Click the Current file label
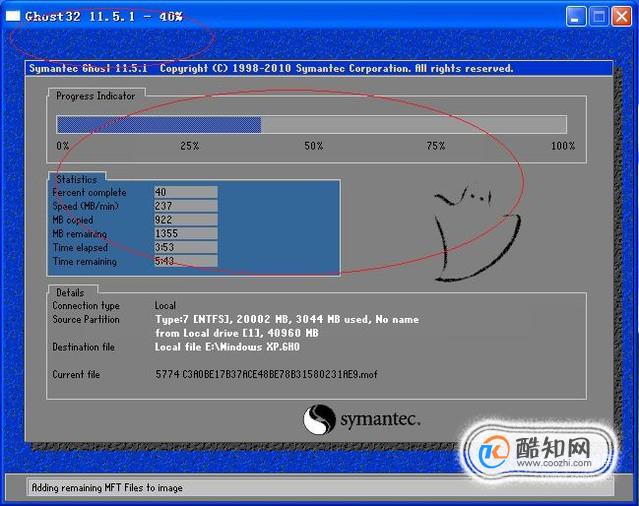The height and width of the screenshot is (506, 639). (76, 374)
